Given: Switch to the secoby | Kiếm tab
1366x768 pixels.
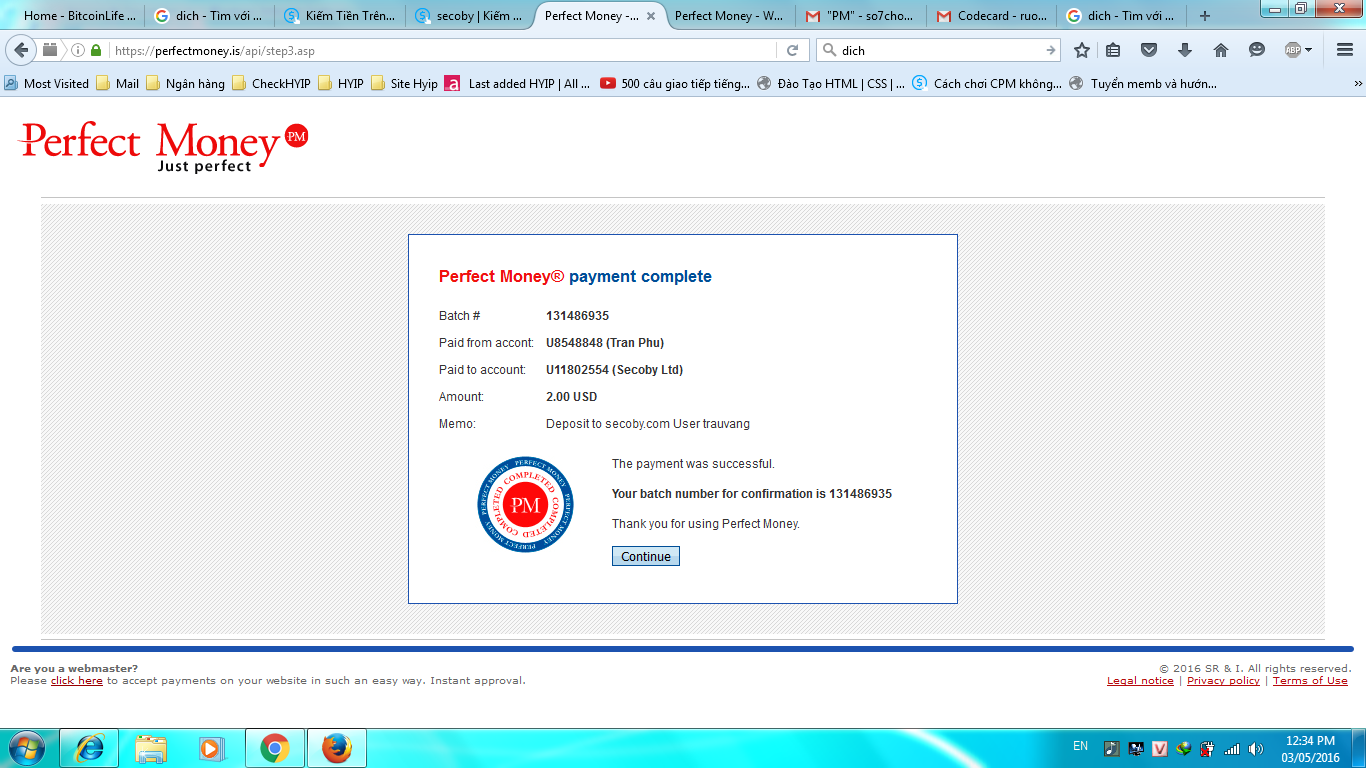Looking at the screenshot, I should tap(469, 16).
